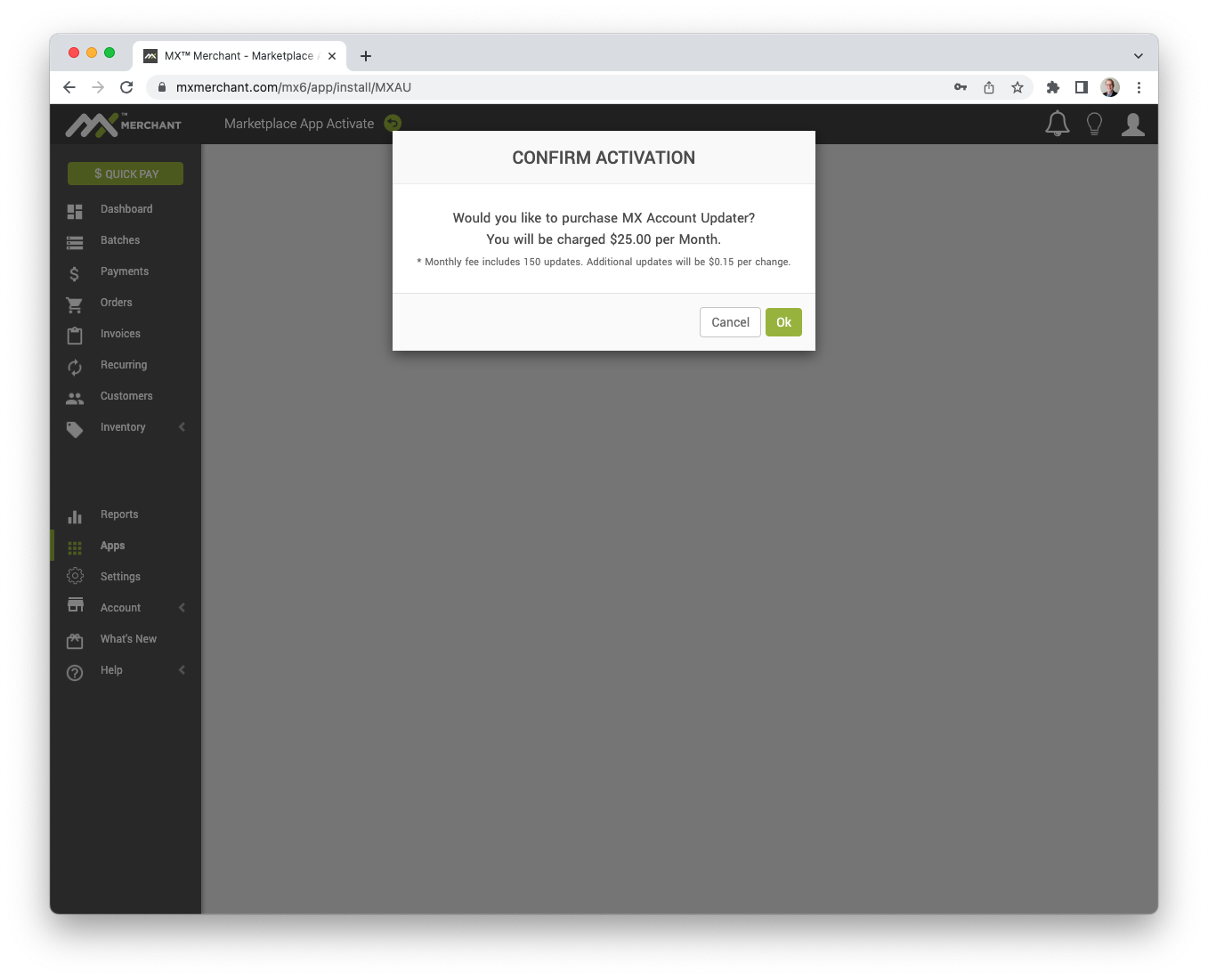Open Recurring payments from the sidebar

click(123, 365)
